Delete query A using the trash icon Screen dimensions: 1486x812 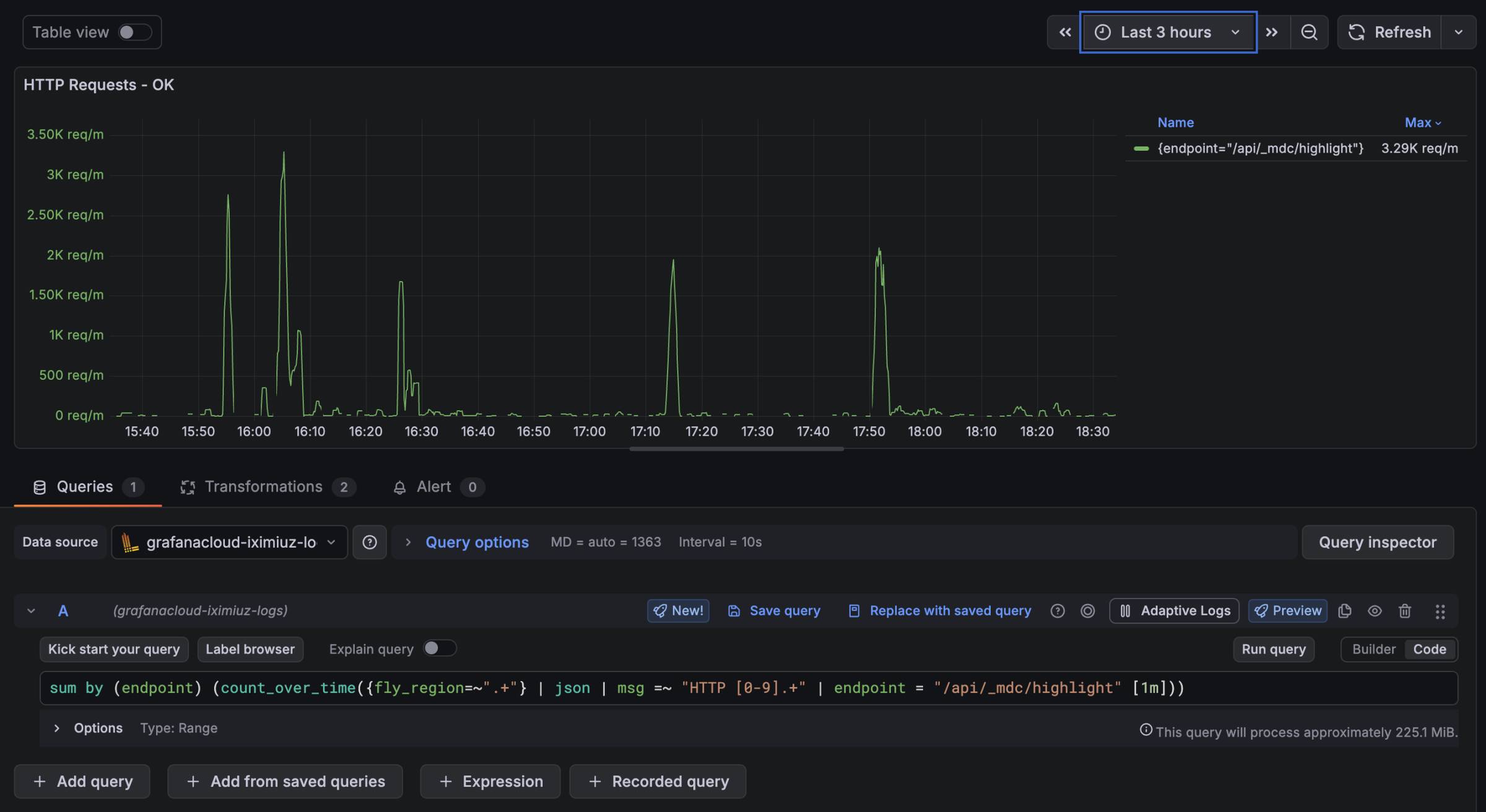coord(1405,611)
